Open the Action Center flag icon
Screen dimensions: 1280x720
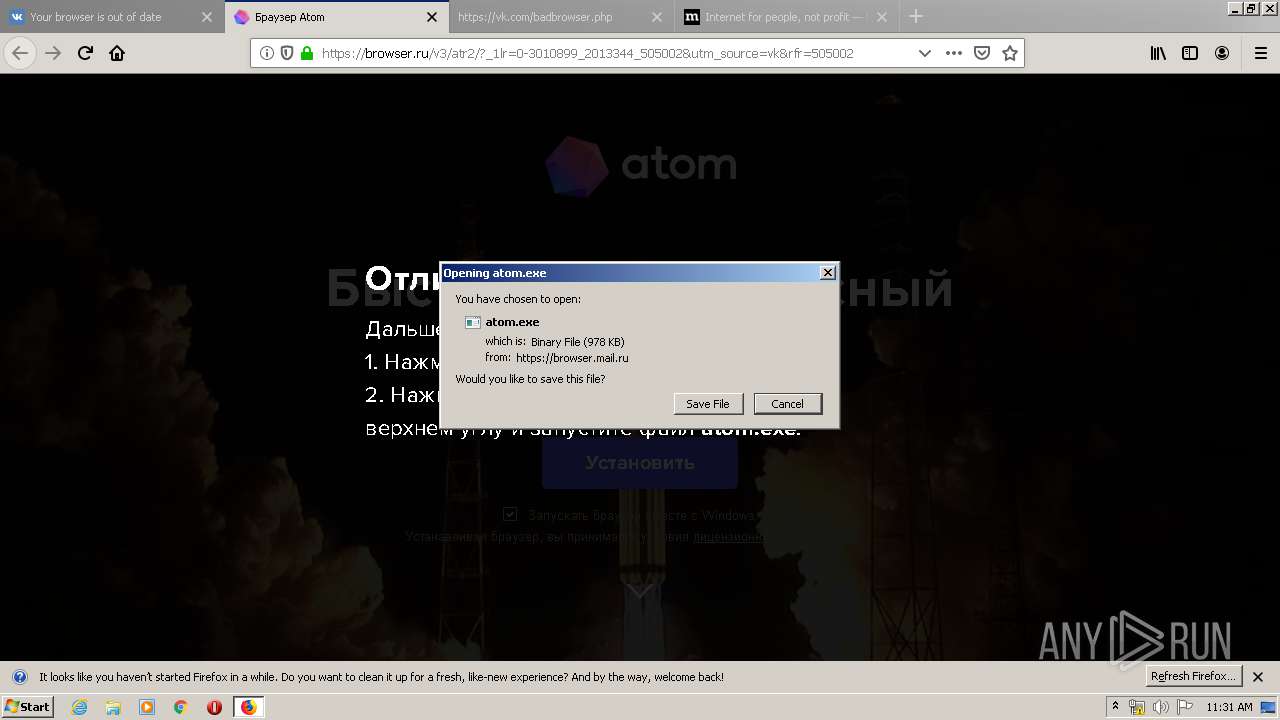pos(1185,707)
